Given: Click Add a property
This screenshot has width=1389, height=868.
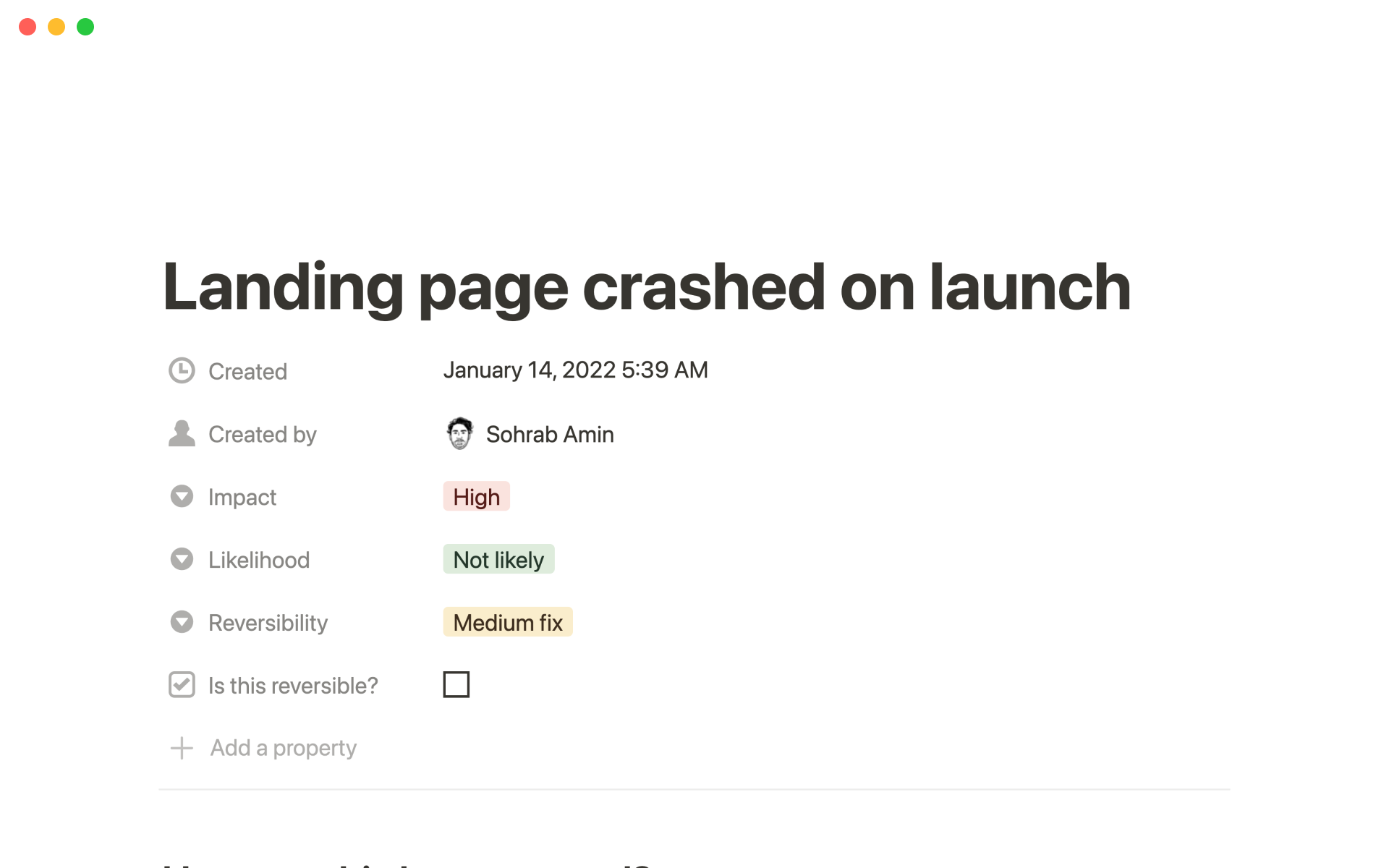Looking at the screenshot, I should [283, 748].
